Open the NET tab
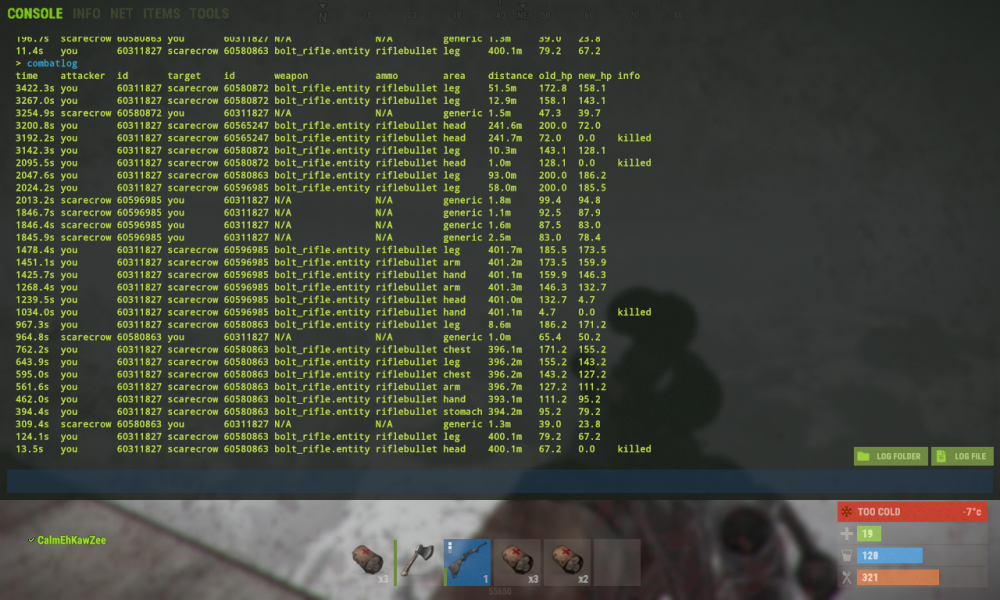The image size is (1000, 600). click(x=122, y=14)
